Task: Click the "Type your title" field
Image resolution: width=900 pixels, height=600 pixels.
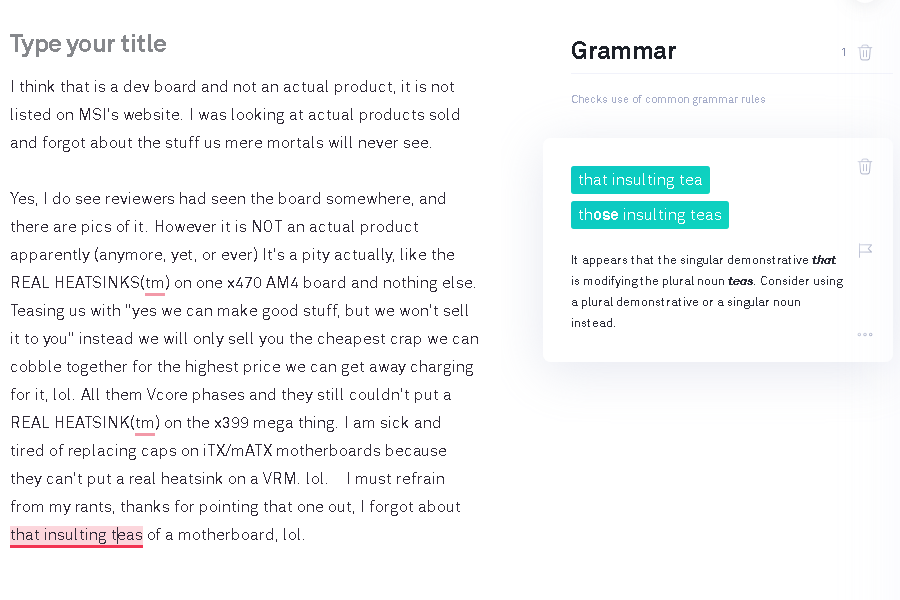Action: click(x=88, y=44)
